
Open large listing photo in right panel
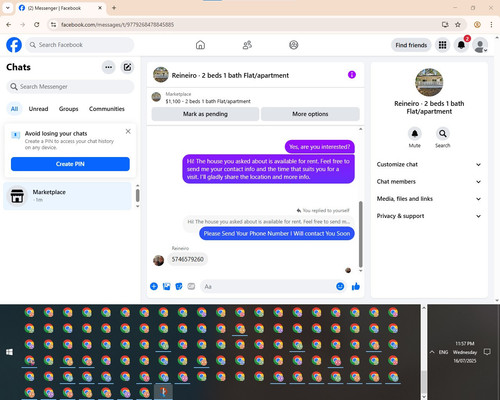[429, 82]
